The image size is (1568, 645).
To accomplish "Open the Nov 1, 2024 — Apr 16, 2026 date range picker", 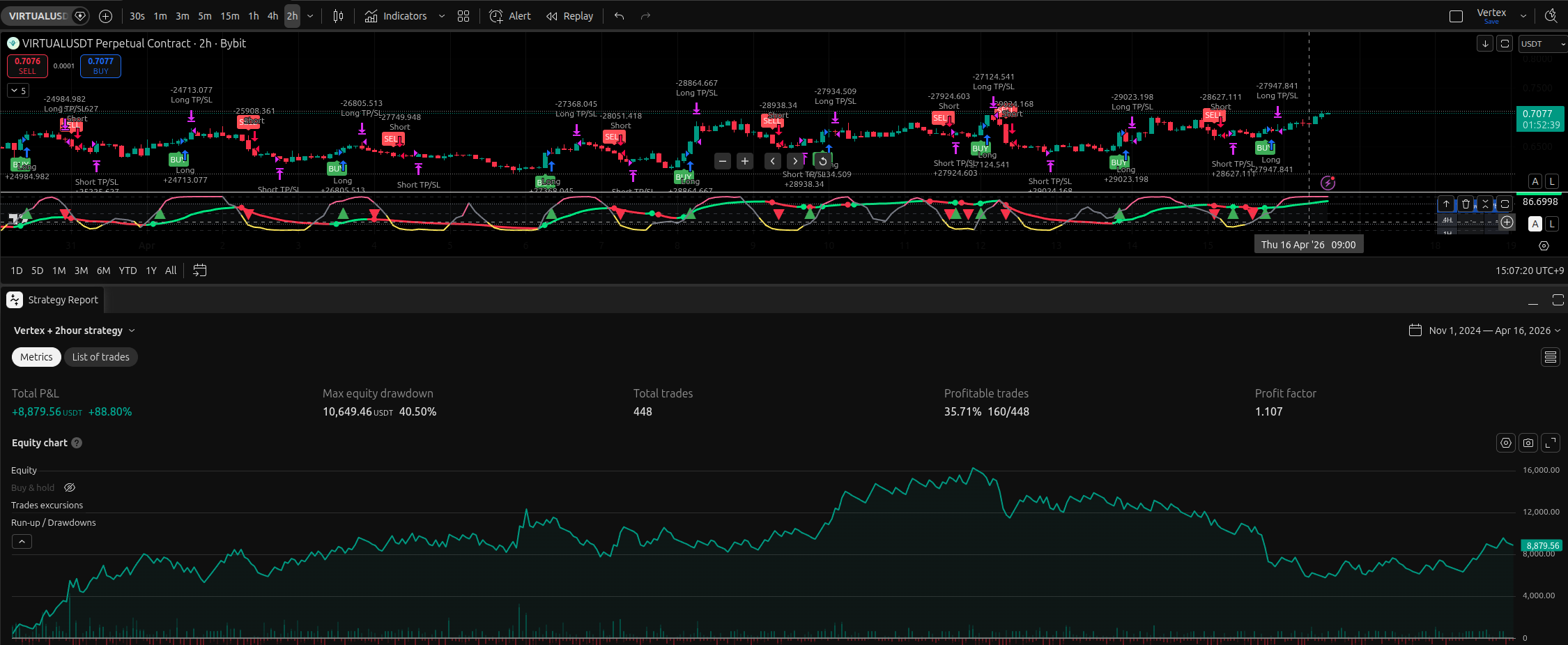I will tap(1484, 331).
